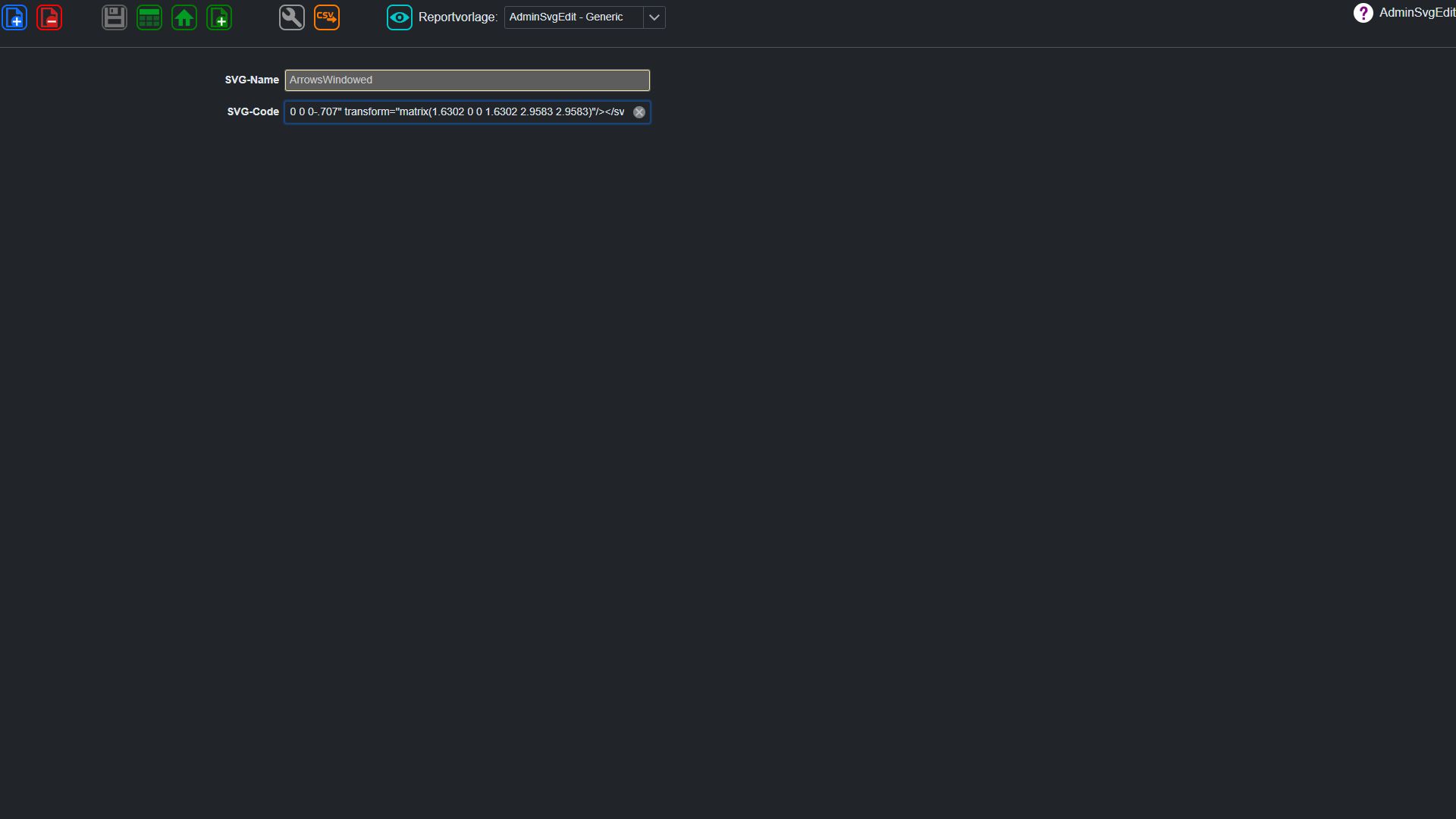This screenshot has height=819, width=1456.
Task: Open the green table view icon
Action: point(149,17)
